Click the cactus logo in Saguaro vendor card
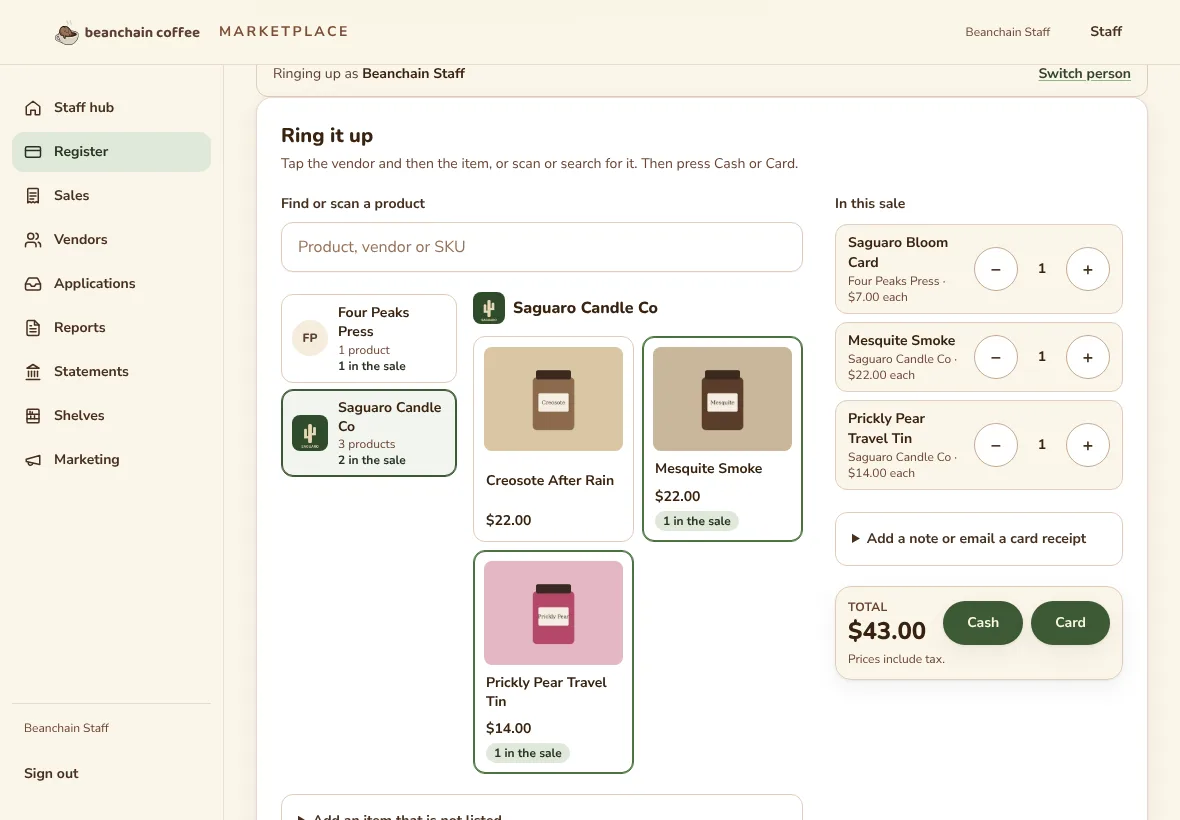 [x=310, y=433]
